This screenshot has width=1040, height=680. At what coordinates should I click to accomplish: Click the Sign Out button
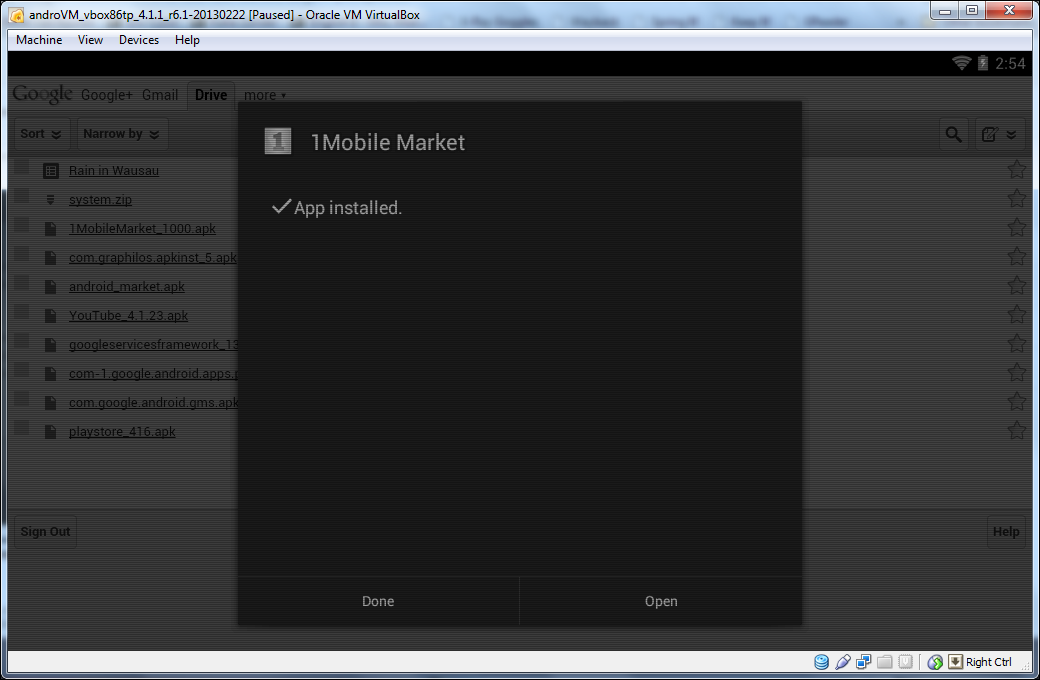coord(45,531)
